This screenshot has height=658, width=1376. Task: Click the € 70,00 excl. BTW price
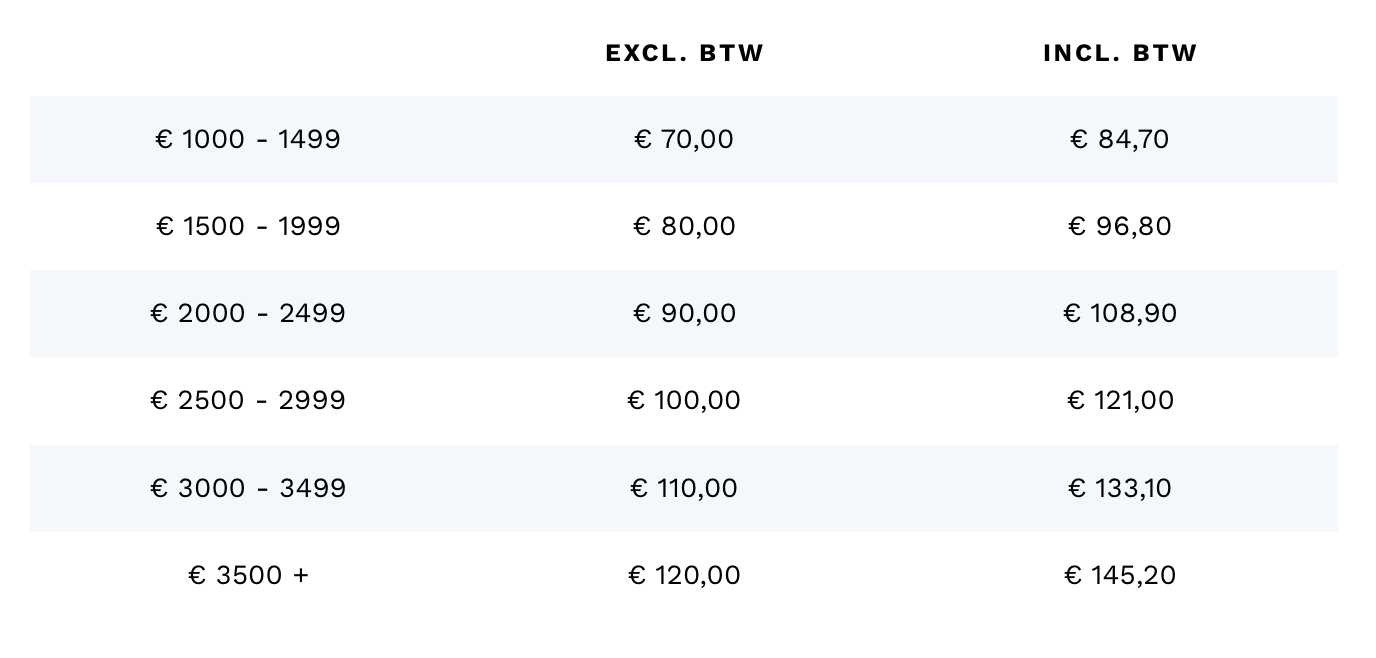coord(684,139)
